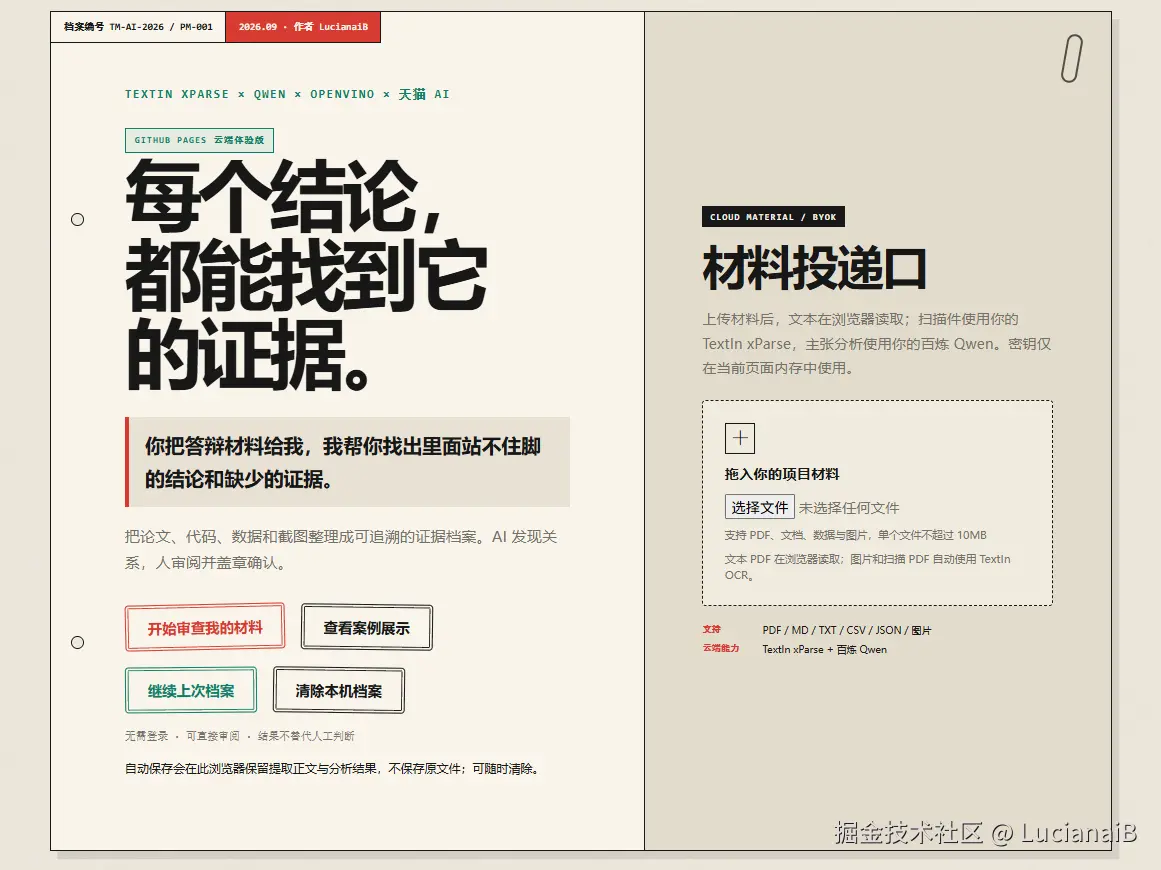The image size is (1161, 870).
Task: Click the red 支持 label
Action: tap(712, 629)
